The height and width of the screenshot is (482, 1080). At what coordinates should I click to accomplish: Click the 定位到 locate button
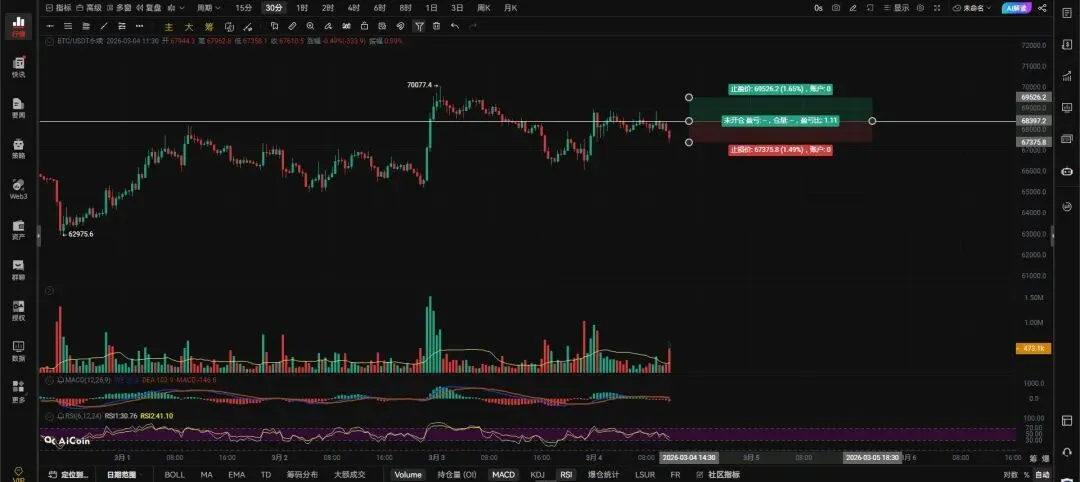coord(69,474)
